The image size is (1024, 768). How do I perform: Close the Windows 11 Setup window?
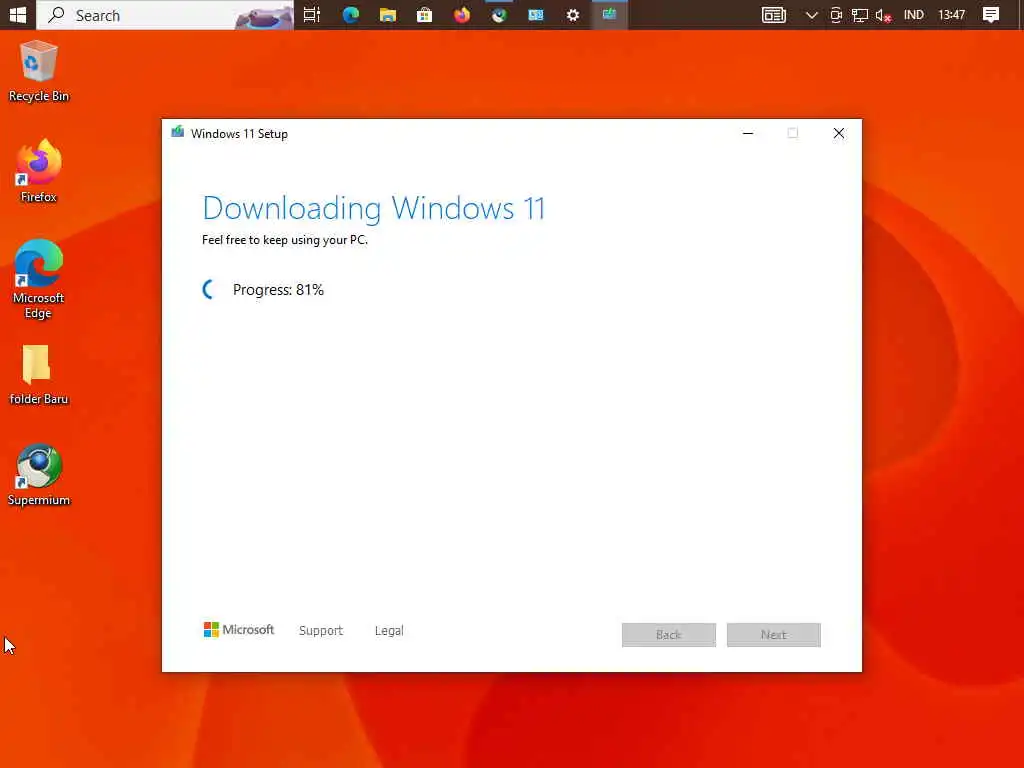coord(839,133)
